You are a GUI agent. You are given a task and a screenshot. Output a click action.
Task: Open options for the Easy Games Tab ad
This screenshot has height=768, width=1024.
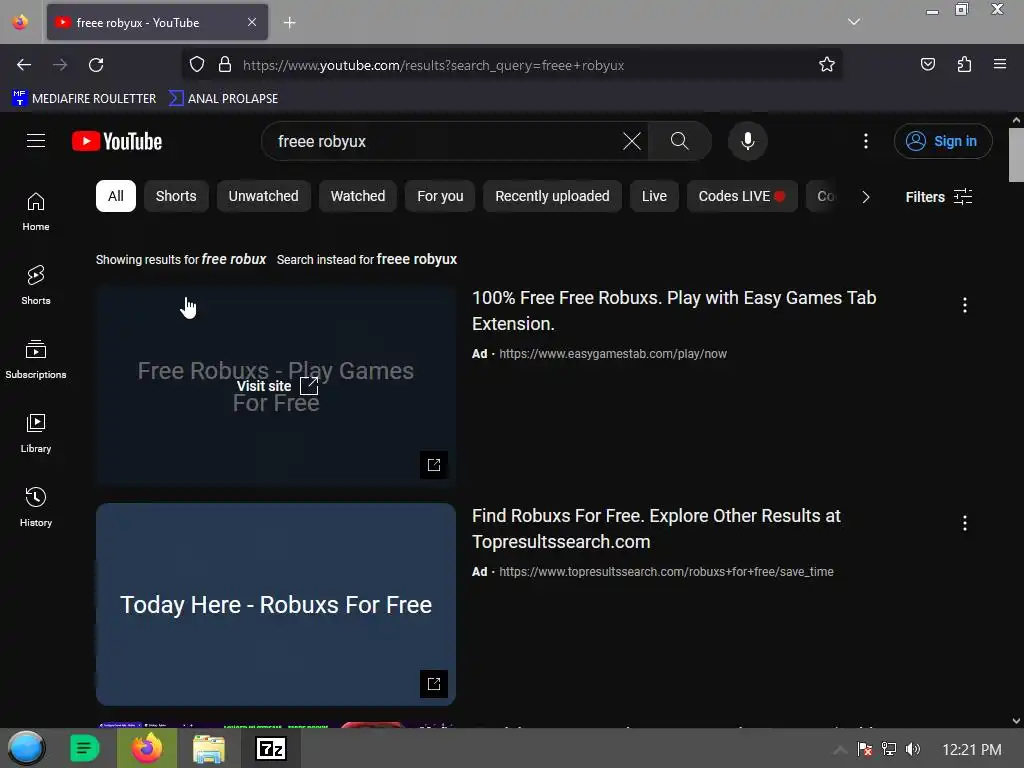point(965,305)
